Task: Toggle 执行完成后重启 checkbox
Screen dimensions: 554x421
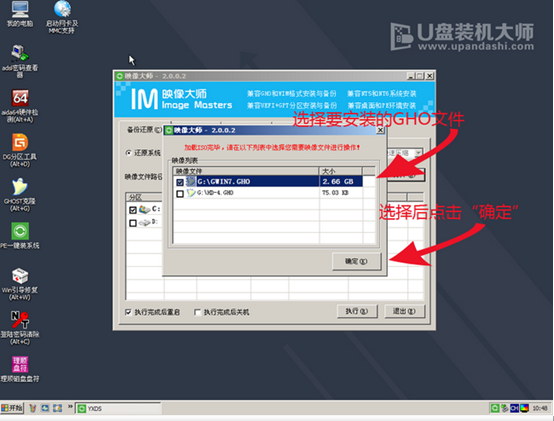Action: click(x=128, y=312)
